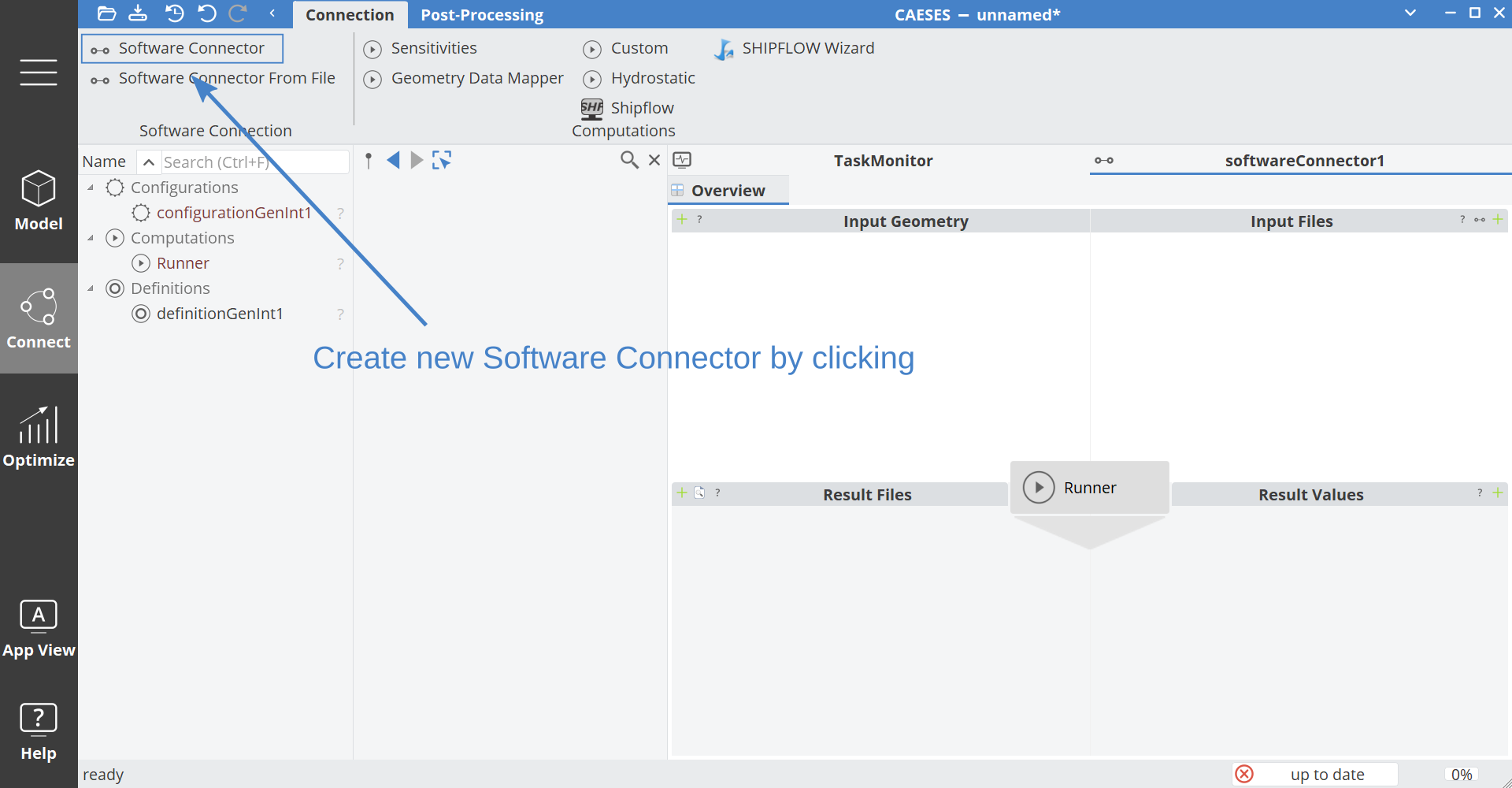Screen dimensions: 1512x788
Task: Click the magnifier search icon
Action: 629,161
